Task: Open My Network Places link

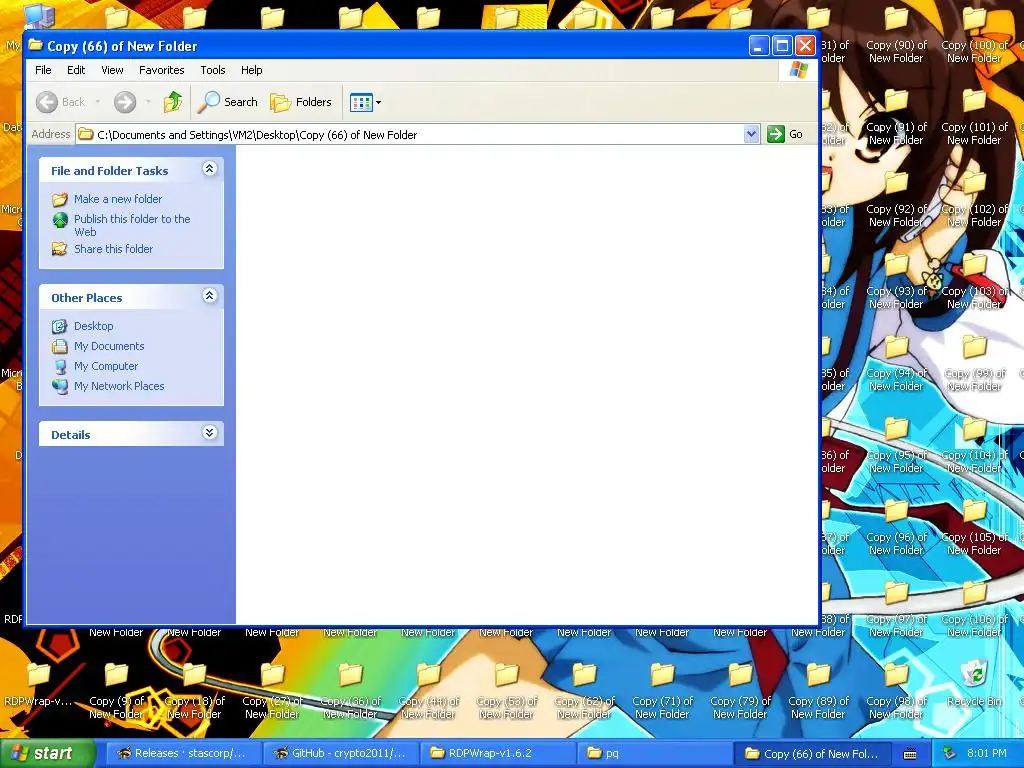Action: (119, 386)
